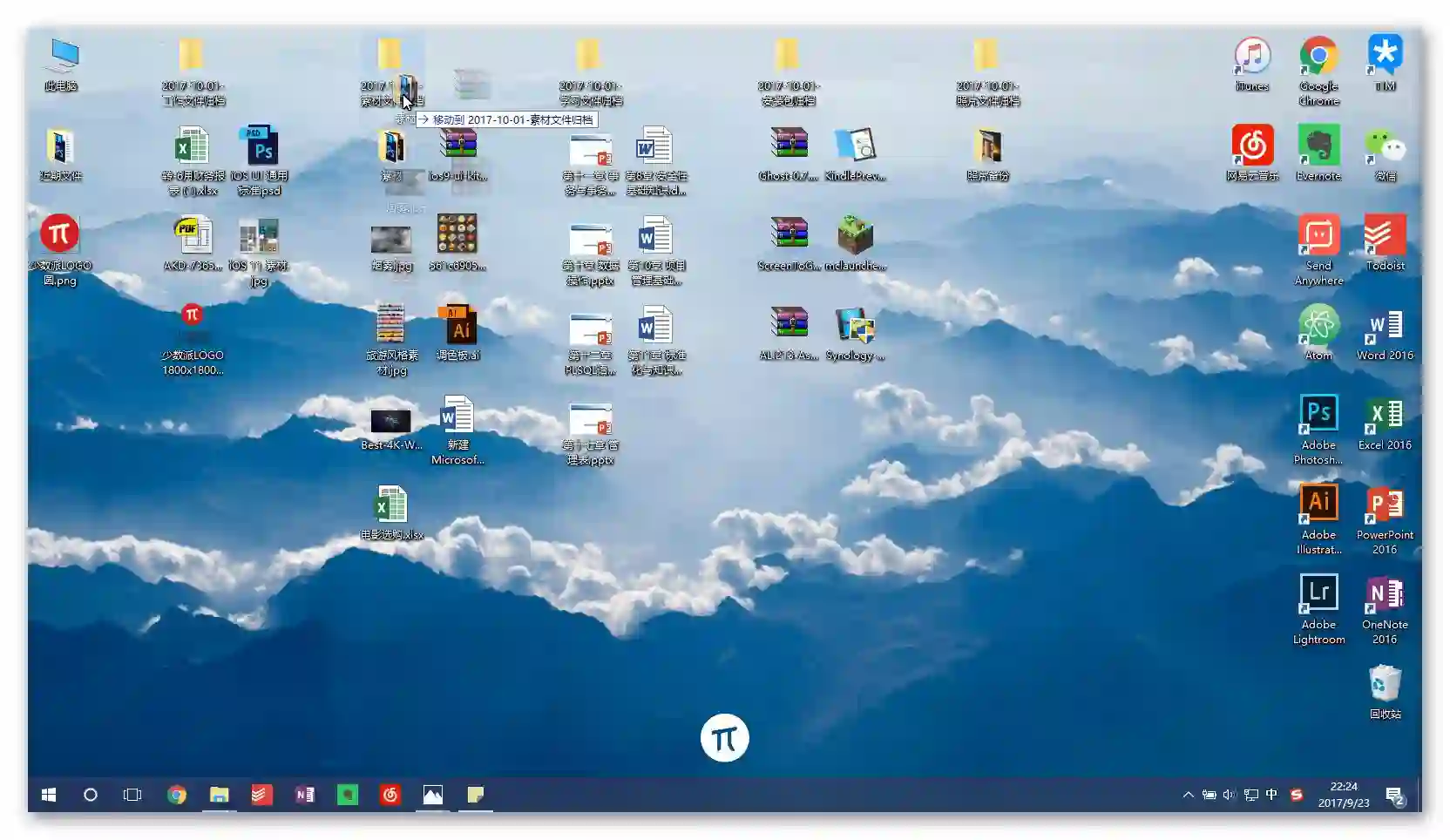The height and width of the screenshot is (840, 1450).
Task: Open Send Anywhere shortcut
Action: [1318, 236]
